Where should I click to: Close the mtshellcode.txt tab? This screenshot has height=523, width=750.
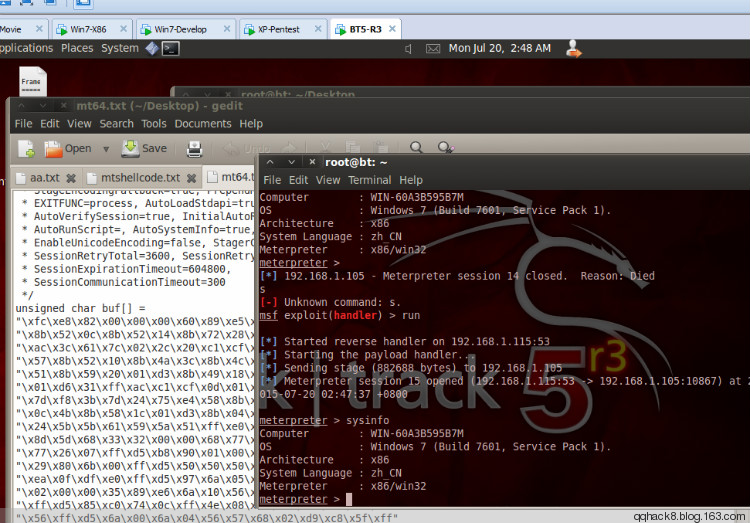tap(191, 178)
